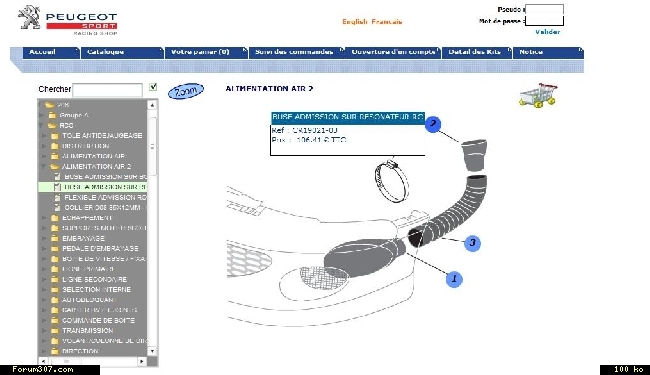The image size is (650, 375).
Task: Expand the EMBRAYAGE folder arrow
Action: (x=44, y=238)
